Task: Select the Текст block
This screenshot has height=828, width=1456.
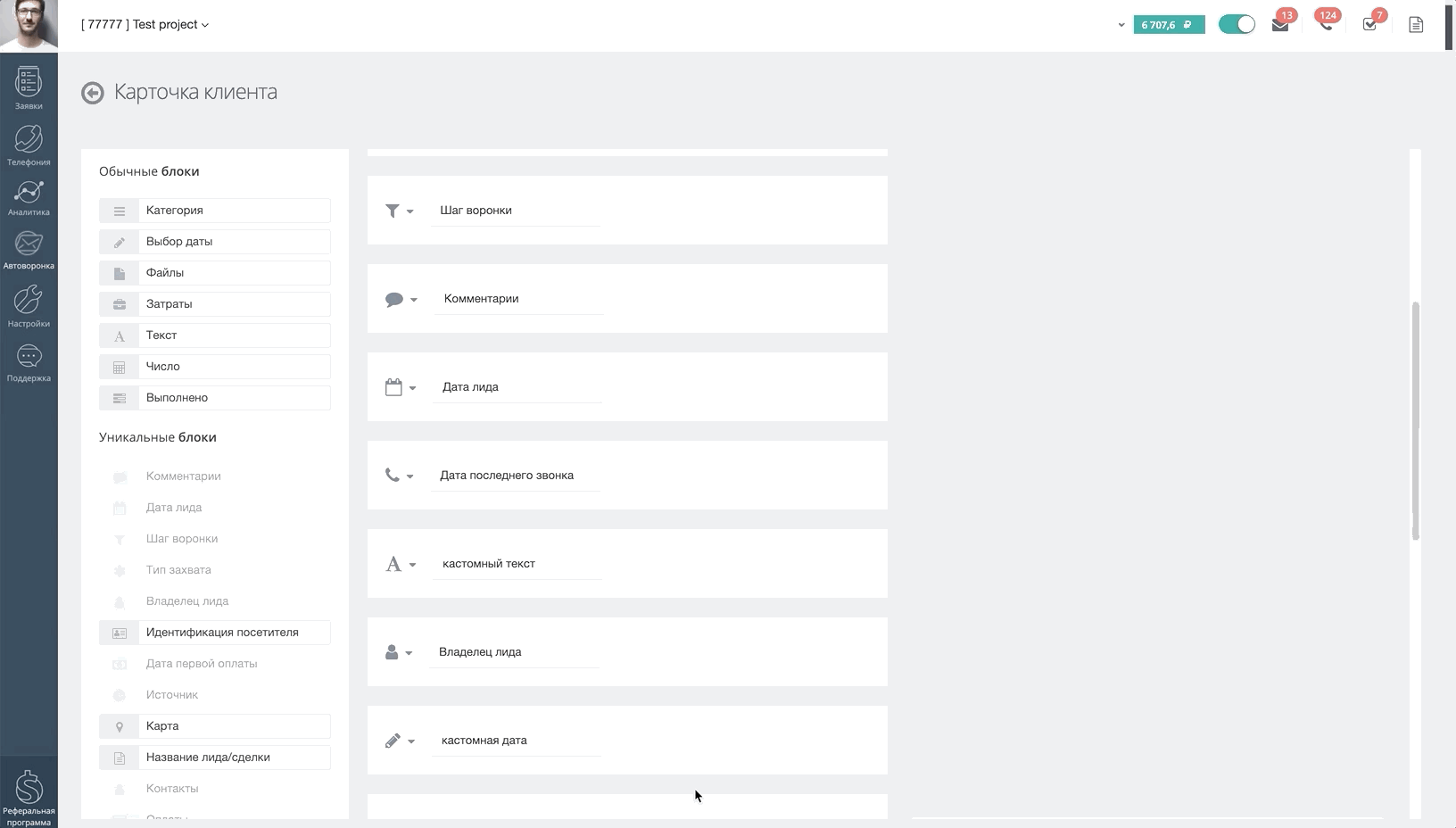Action: click(x=215, y=335)
